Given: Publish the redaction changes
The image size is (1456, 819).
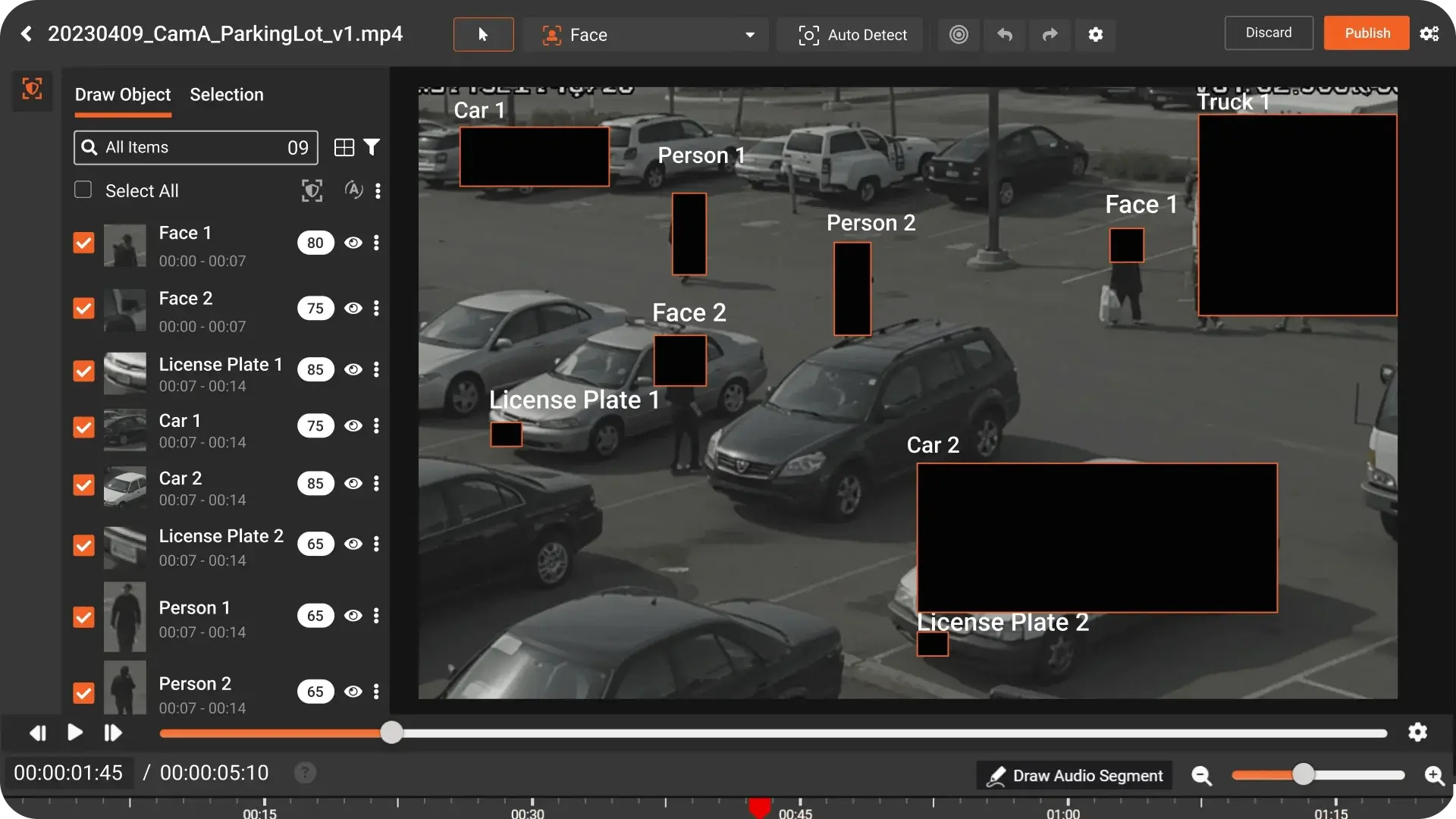Looking at the screenshot, I should click(x=1367, y=33).
